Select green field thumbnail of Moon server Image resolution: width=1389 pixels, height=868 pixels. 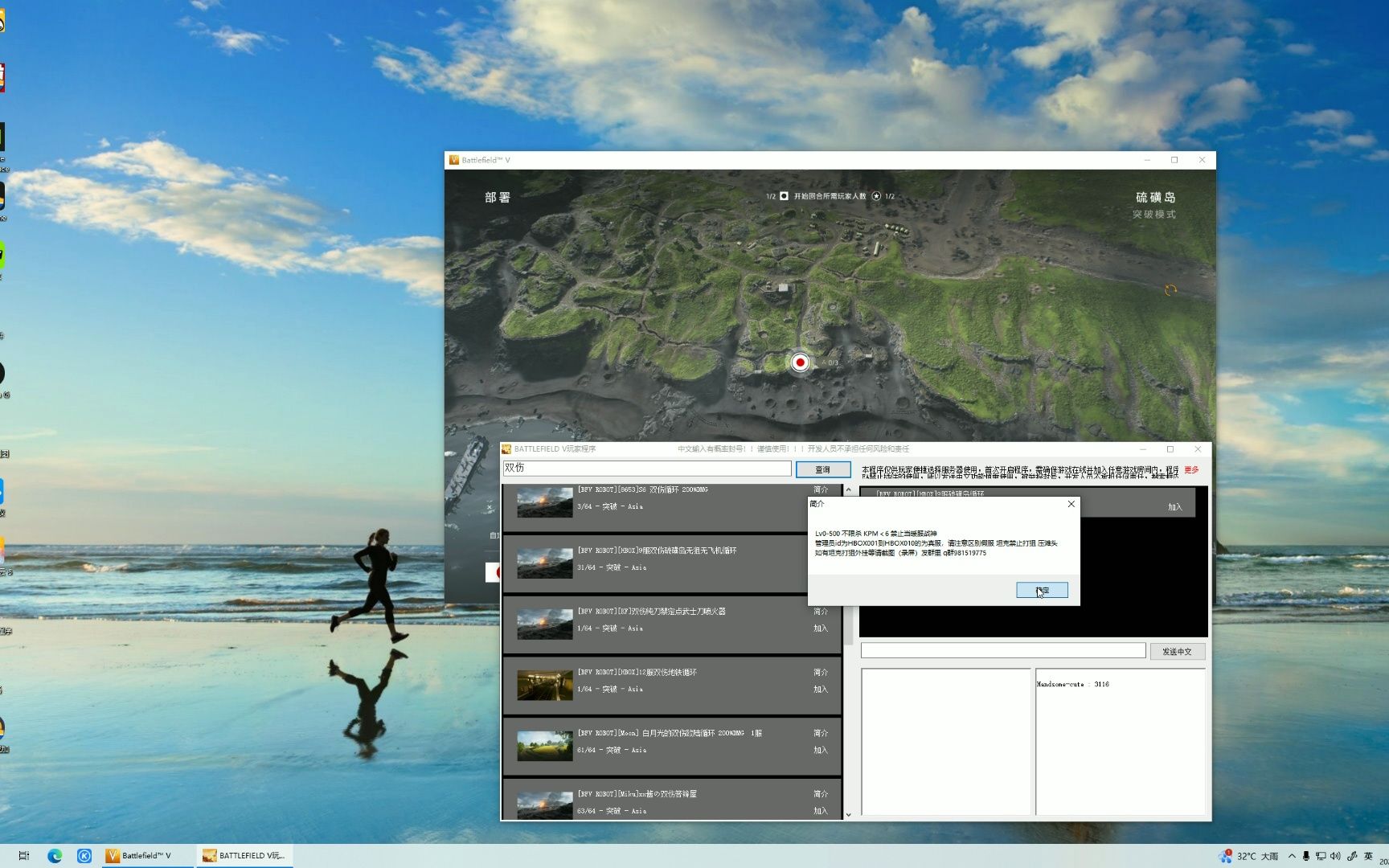click(545, 746)
